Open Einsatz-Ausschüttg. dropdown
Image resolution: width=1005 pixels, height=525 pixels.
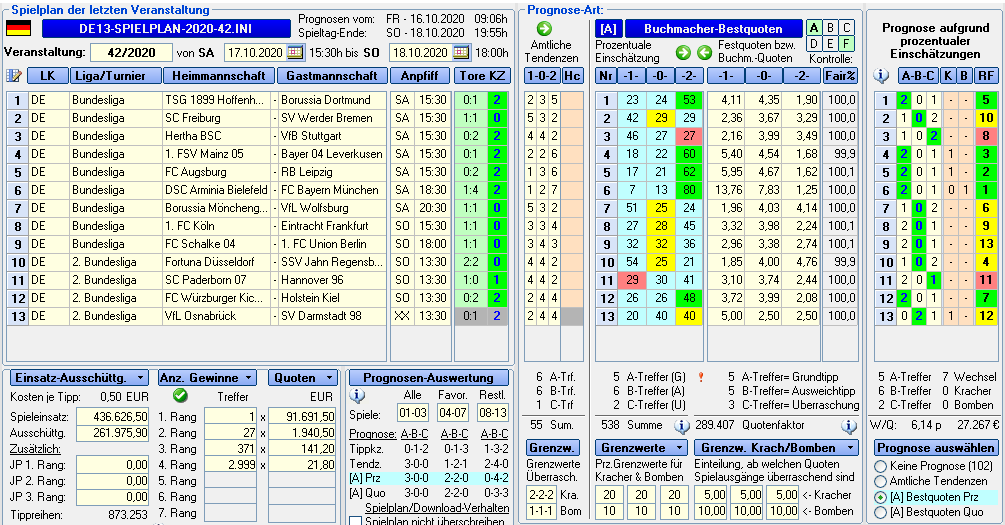[x=79, y=378]
